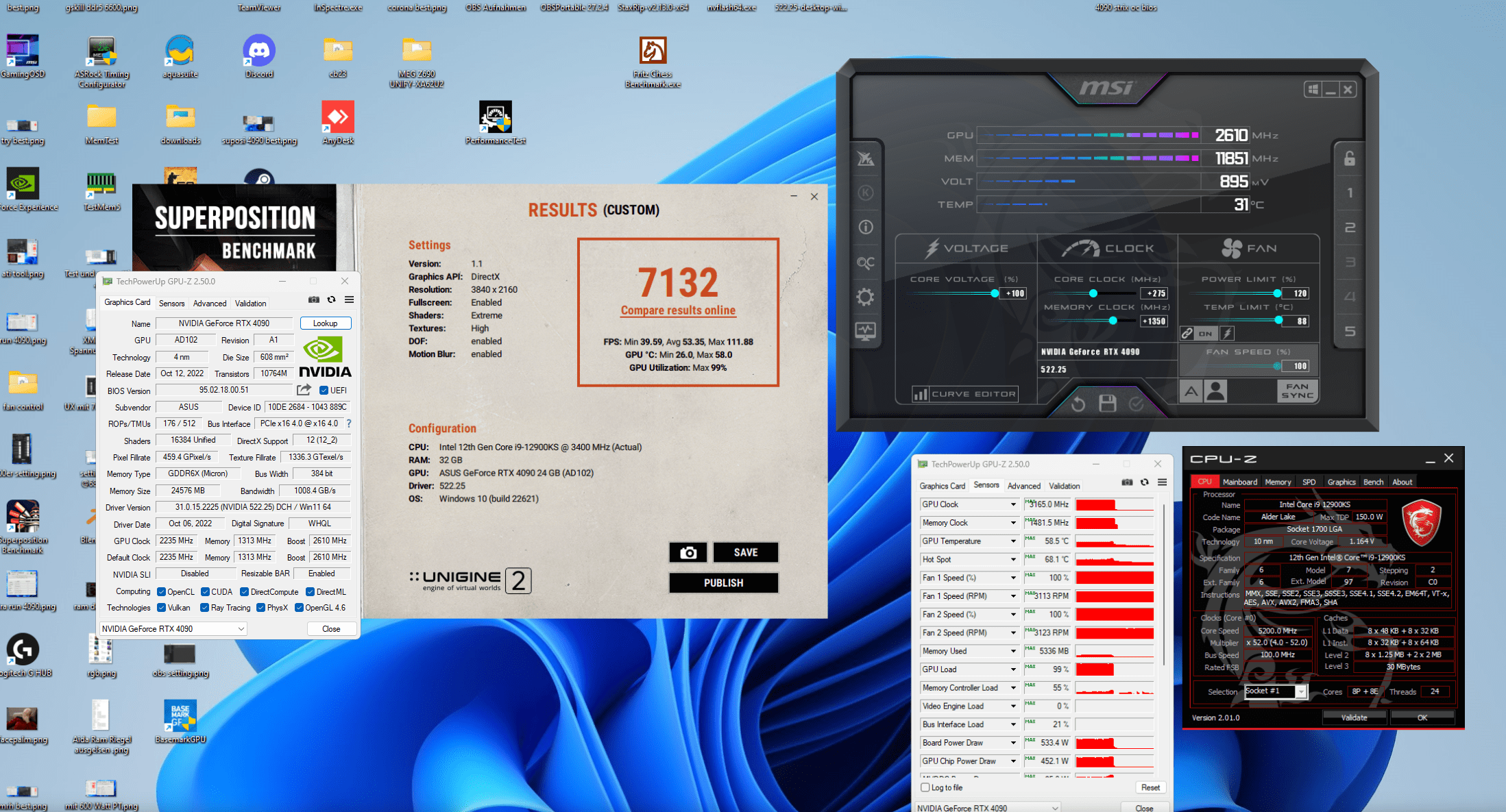This screenshot has width=1506, height=812.
Task: Click GPU-Z Sensors window refresh icon
Action: click(1145, 482)
